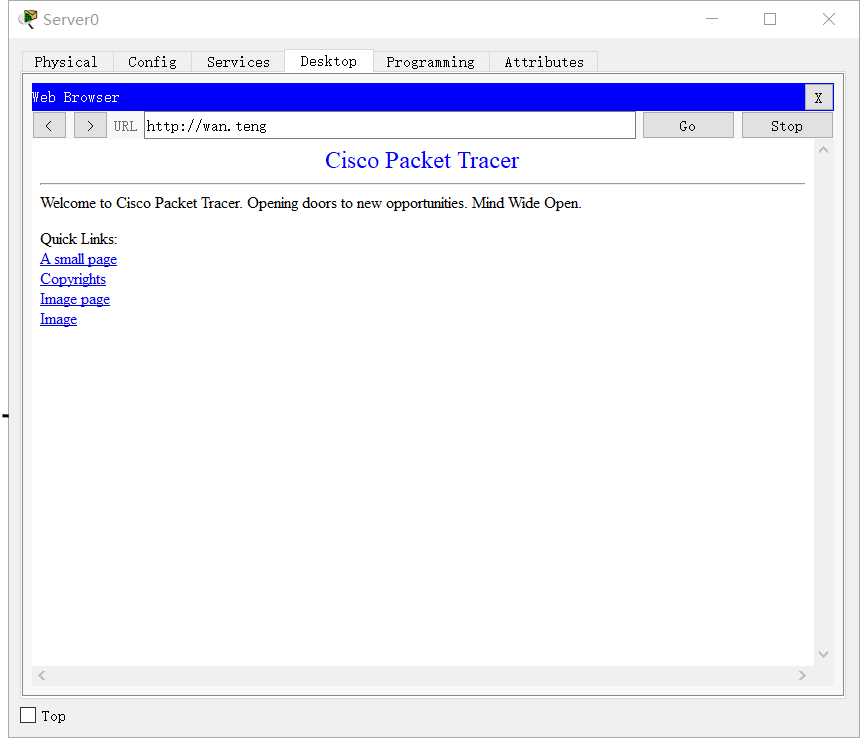Click the vertical scrollbar down arrow
Screen dimensions: 868x746
(823, 654)
